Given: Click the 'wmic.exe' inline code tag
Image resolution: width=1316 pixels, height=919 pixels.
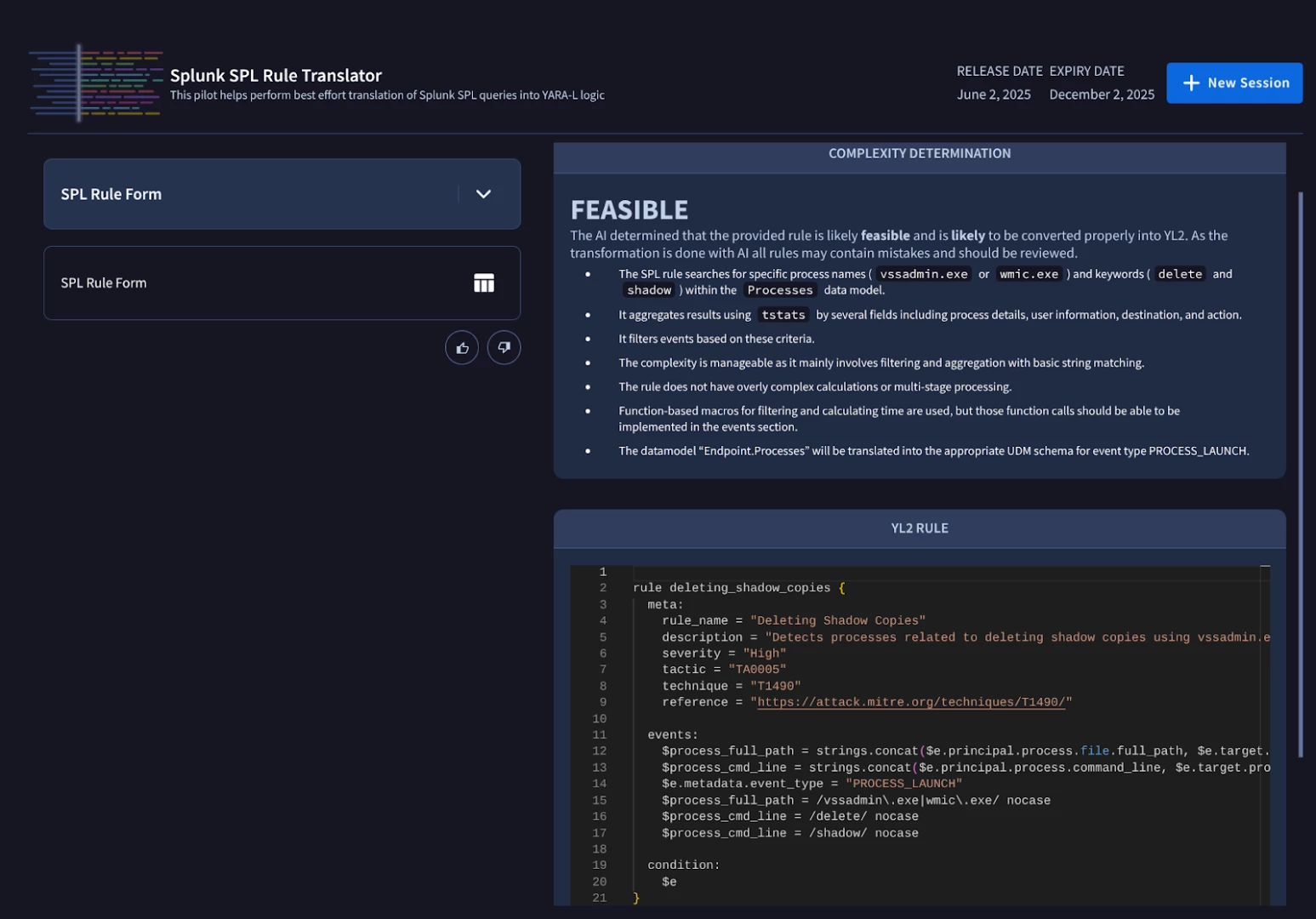Looking at the screenshot, I should [1029, 274].
